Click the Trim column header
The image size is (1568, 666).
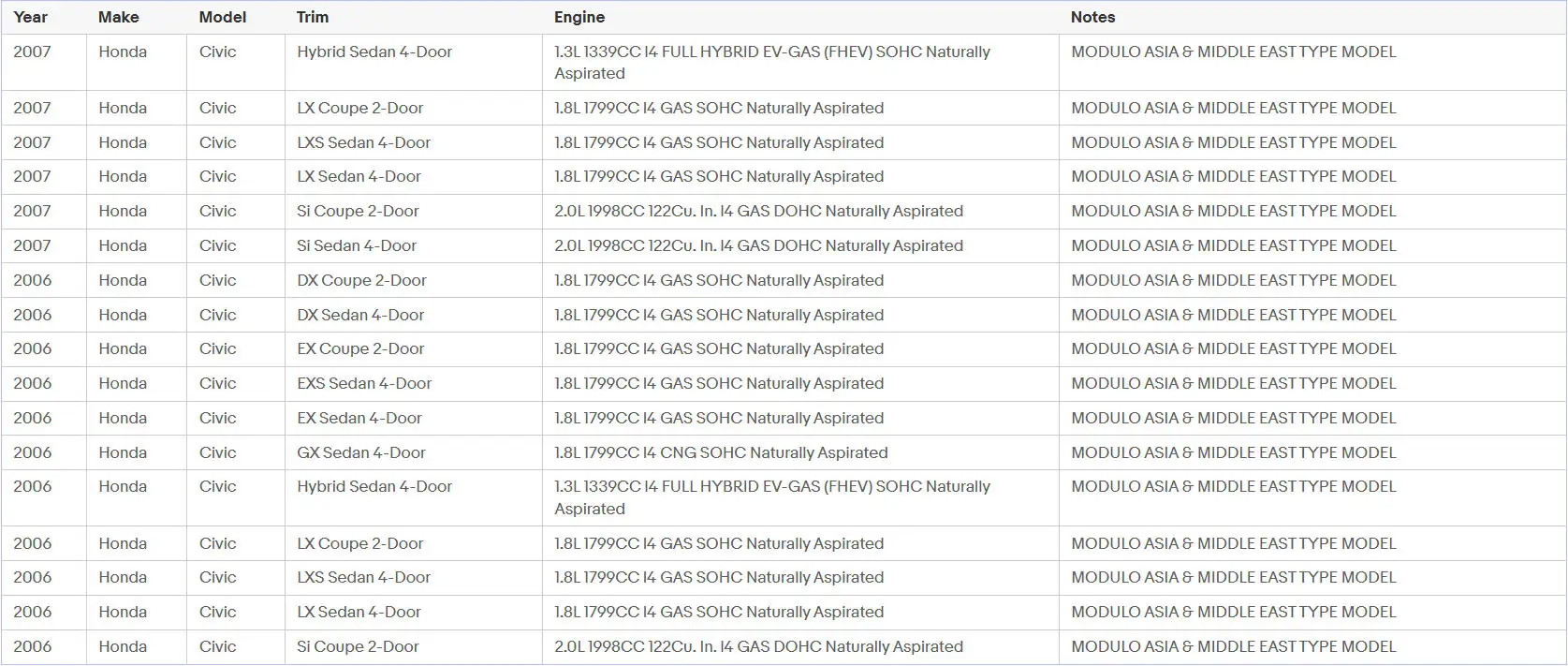313,17
